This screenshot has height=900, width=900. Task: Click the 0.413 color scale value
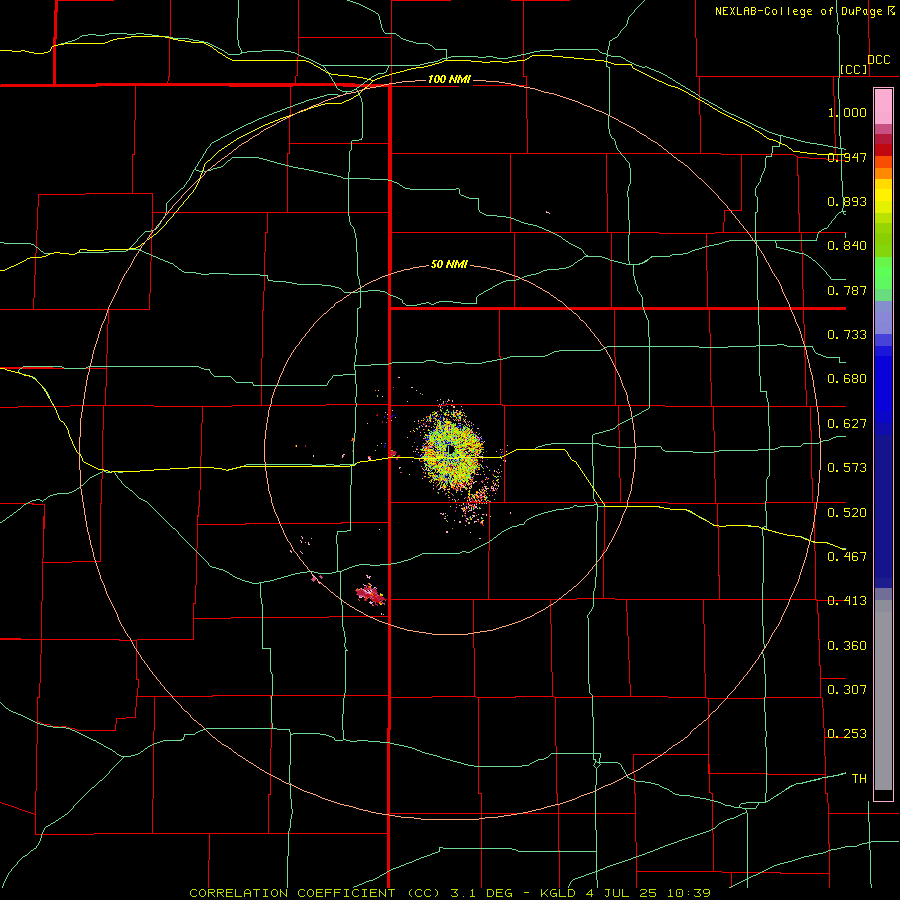click(x=847, y=601)
